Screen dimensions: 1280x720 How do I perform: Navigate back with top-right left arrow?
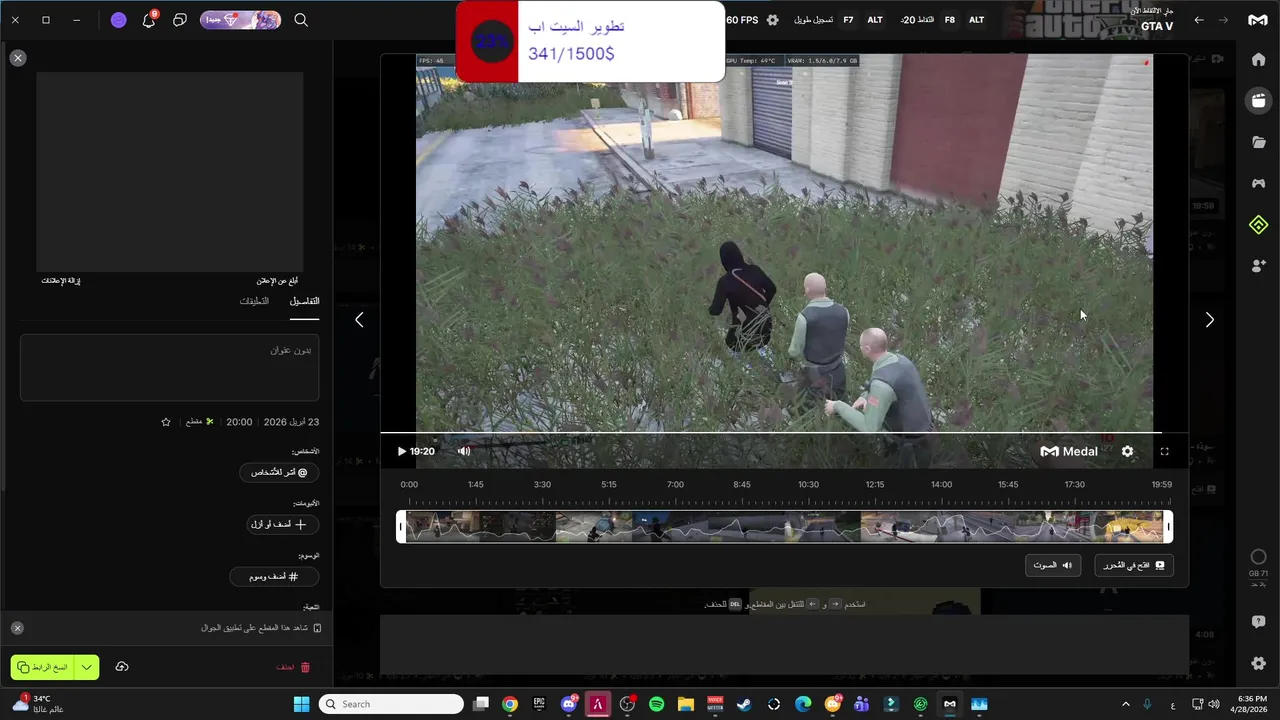(x=1199, y=20)
